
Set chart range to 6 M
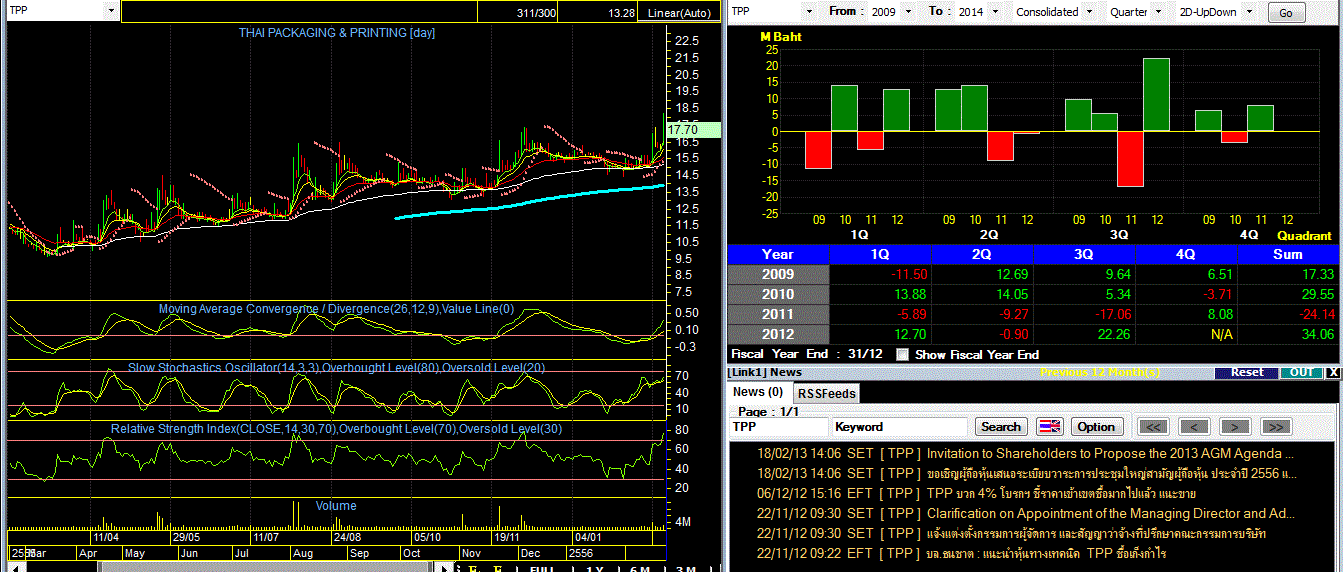click(x=639, y=569)
